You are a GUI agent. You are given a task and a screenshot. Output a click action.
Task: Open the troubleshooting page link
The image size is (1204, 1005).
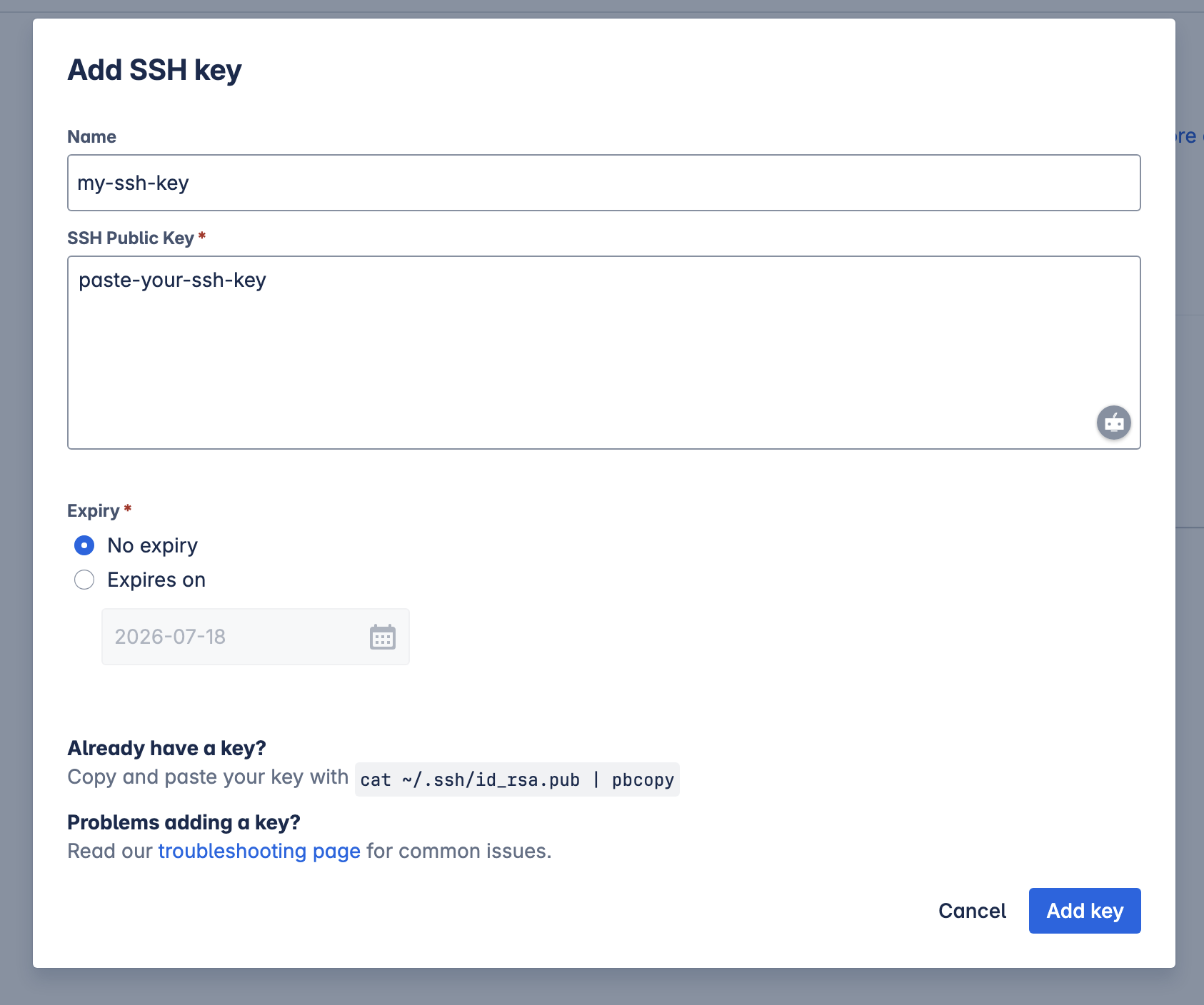pyautogui.click(x=259, y=850)
